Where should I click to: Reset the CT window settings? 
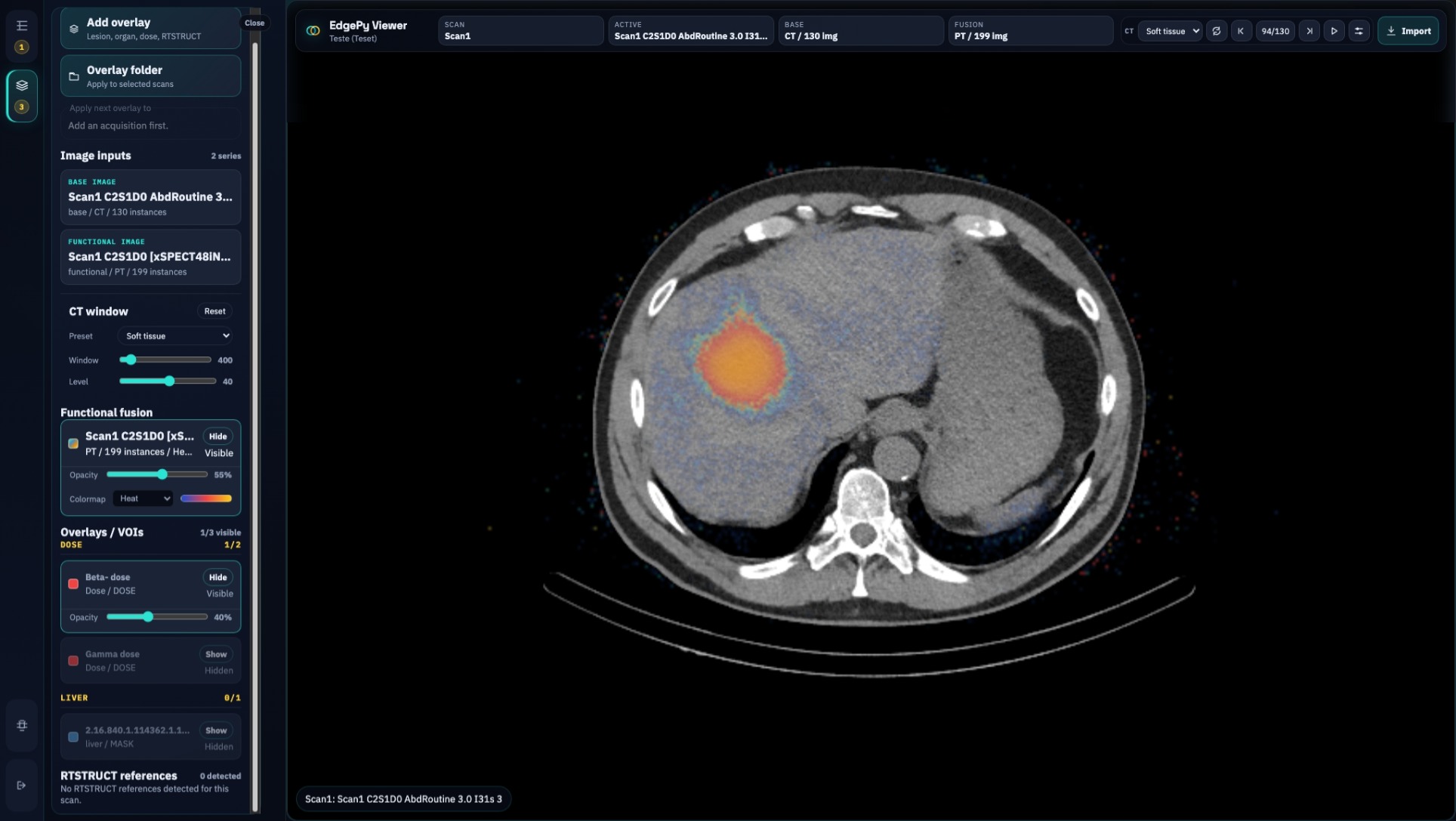(214, 311)
